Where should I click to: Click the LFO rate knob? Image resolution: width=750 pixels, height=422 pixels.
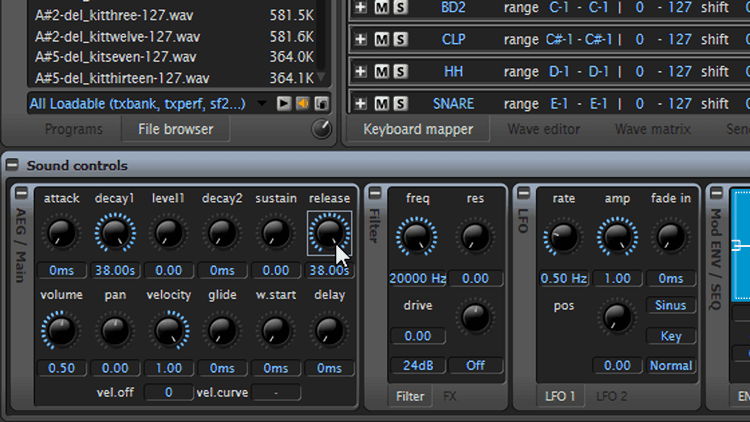pos(563,237)
